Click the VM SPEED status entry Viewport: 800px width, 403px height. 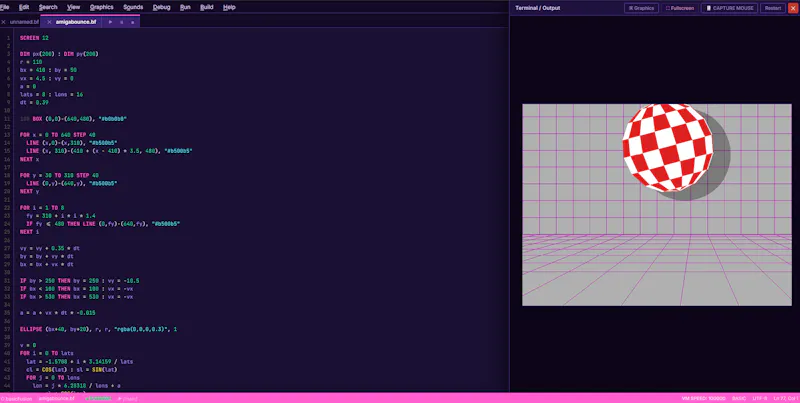click(703, 398)
